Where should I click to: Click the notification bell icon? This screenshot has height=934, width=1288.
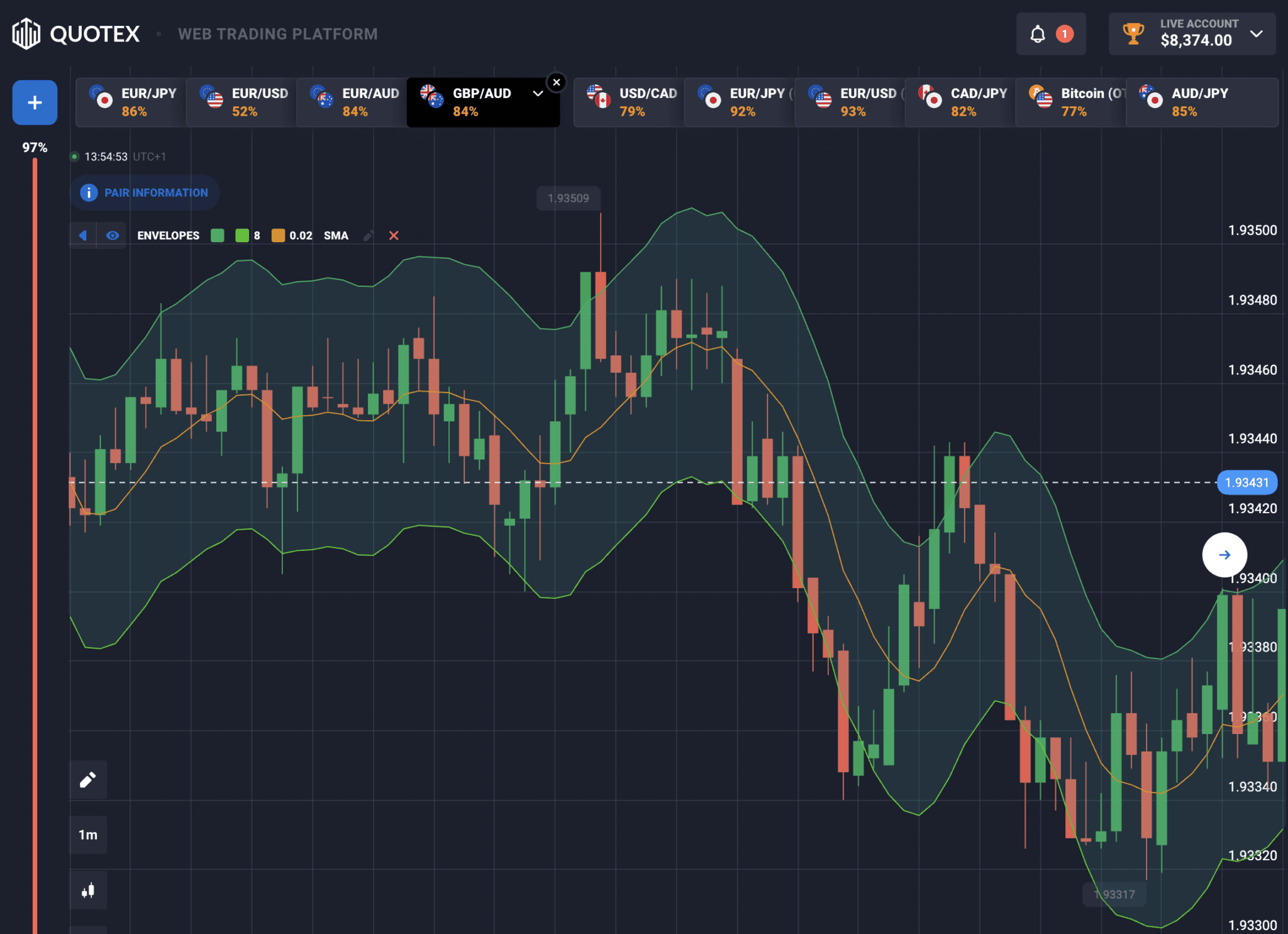(x=1038, y=34)
